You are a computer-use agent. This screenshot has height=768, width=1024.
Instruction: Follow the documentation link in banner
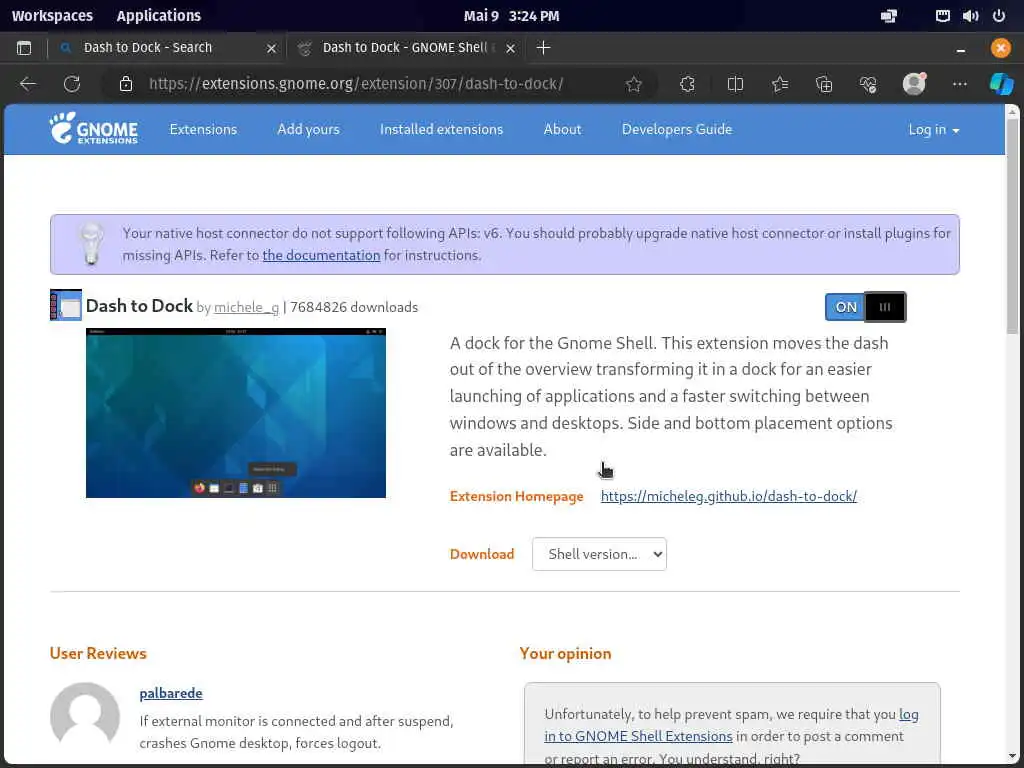coord(321,255)
